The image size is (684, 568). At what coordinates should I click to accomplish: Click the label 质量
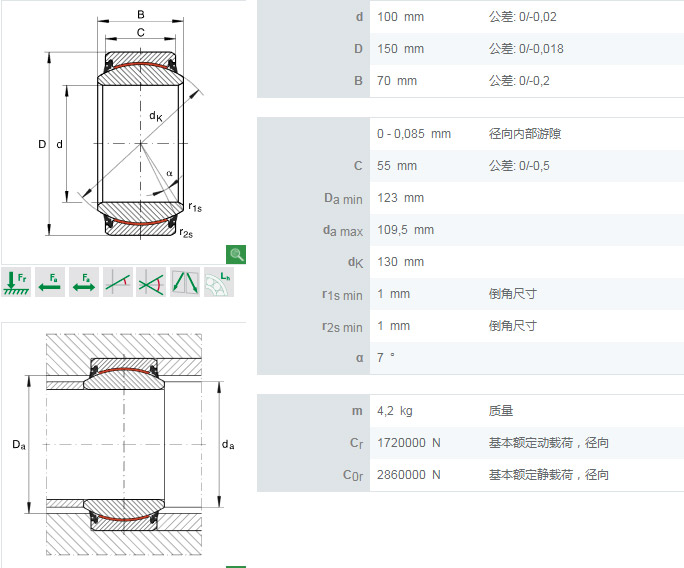pos(501,411)
